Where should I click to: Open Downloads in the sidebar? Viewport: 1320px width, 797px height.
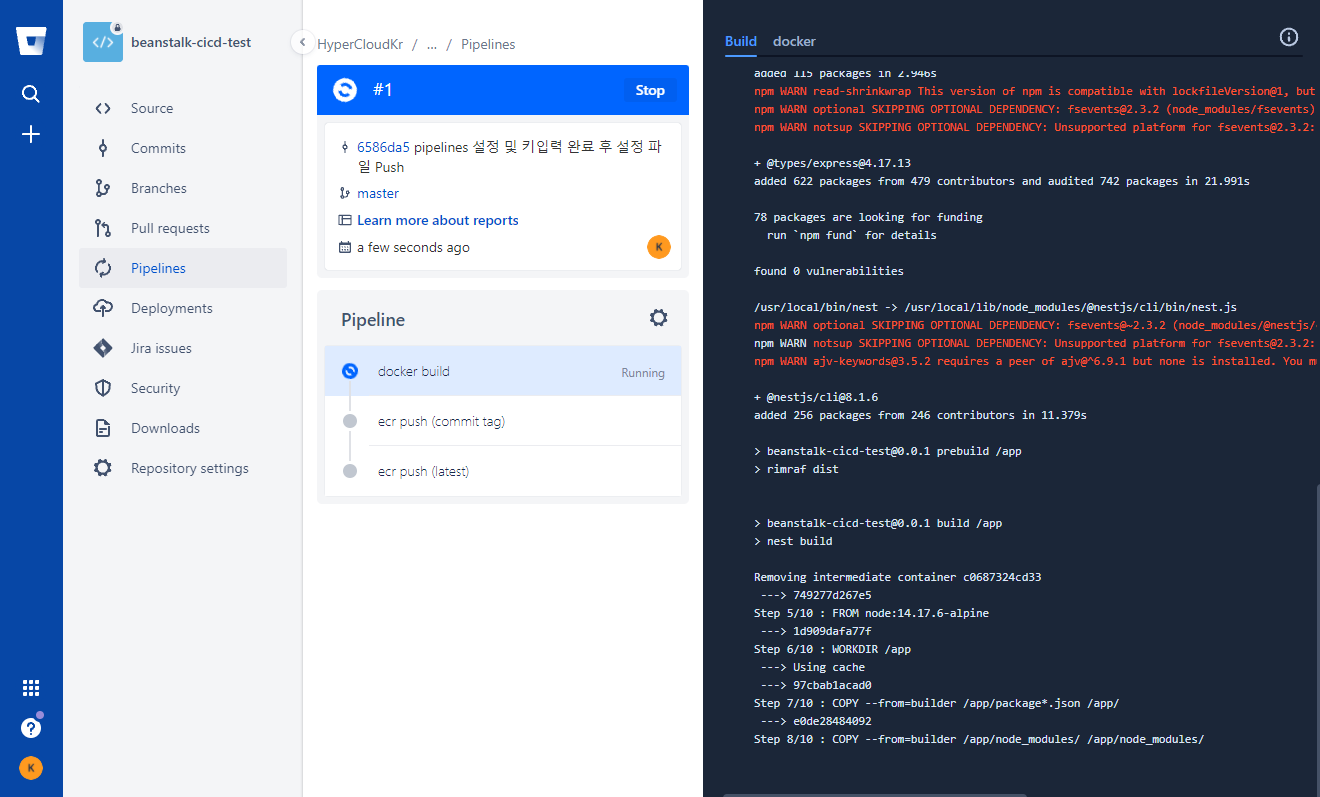pyautogui.click(x=183, y=428)
